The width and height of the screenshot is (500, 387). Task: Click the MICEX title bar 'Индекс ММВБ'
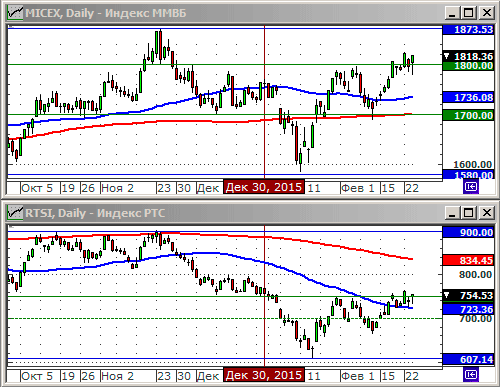point(146,13)
